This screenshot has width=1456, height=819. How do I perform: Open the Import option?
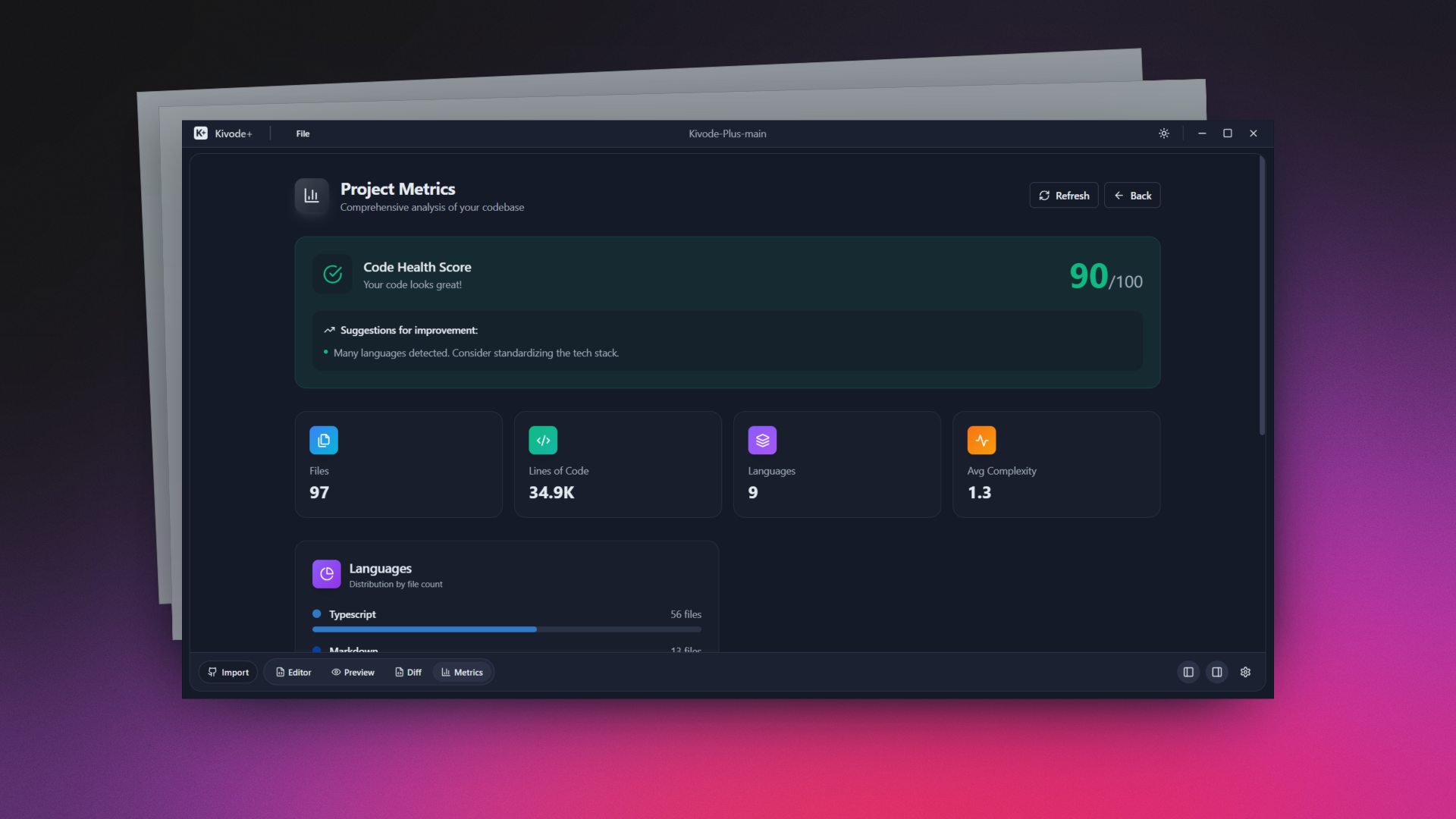click(x=227, y=672)
